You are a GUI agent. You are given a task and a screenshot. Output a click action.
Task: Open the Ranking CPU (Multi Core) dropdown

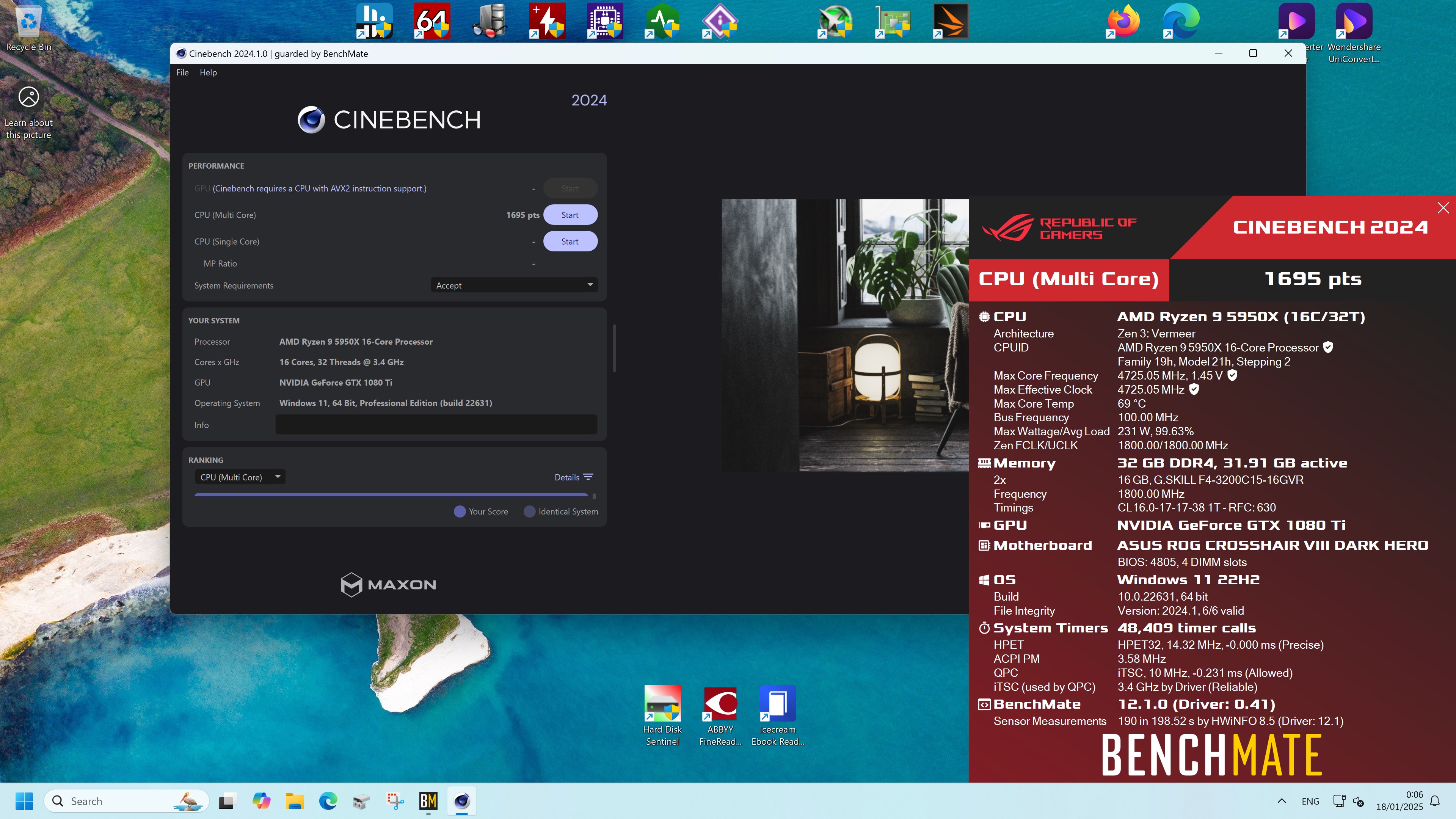tap(240, 477)
